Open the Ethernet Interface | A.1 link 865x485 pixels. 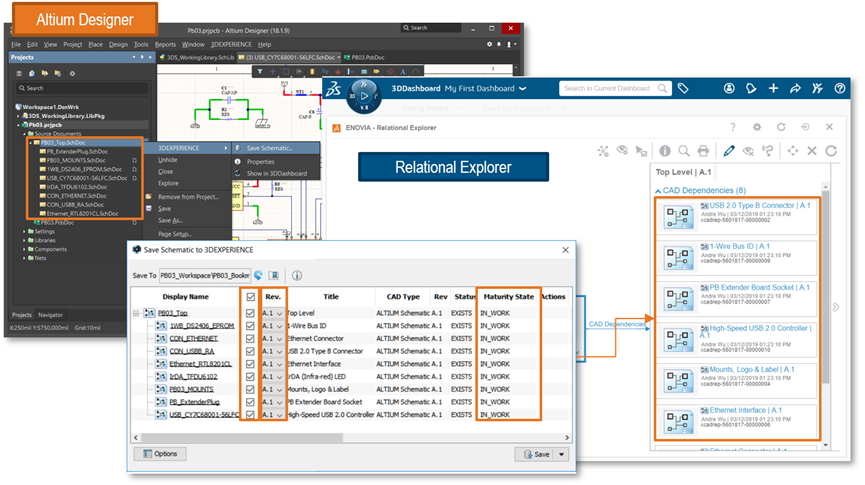pos(745,411)
